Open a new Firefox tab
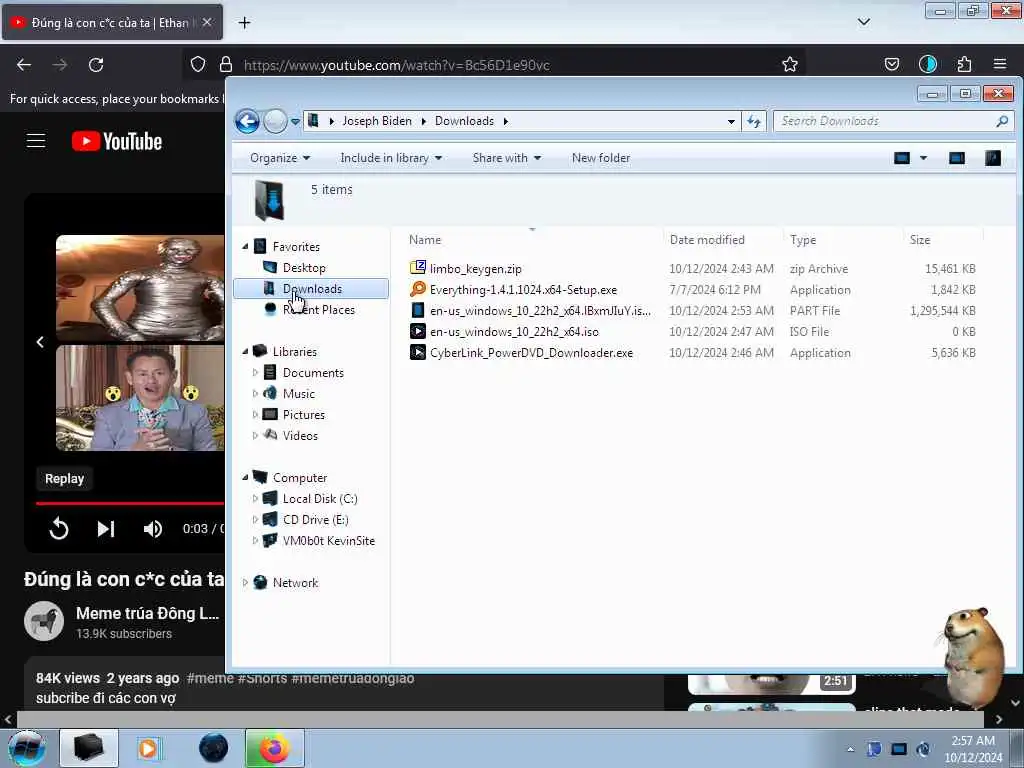 point(244,23)
